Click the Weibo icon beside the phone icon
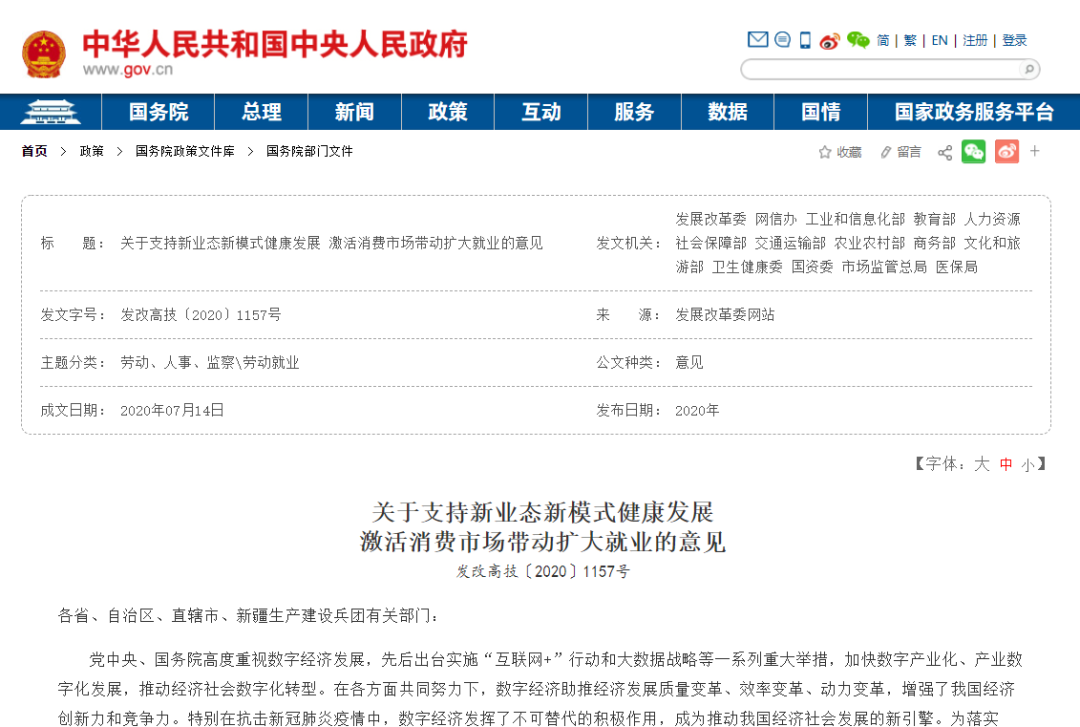Image resolution: width=1080 pixels, height=727 pixels. point(830,41)
